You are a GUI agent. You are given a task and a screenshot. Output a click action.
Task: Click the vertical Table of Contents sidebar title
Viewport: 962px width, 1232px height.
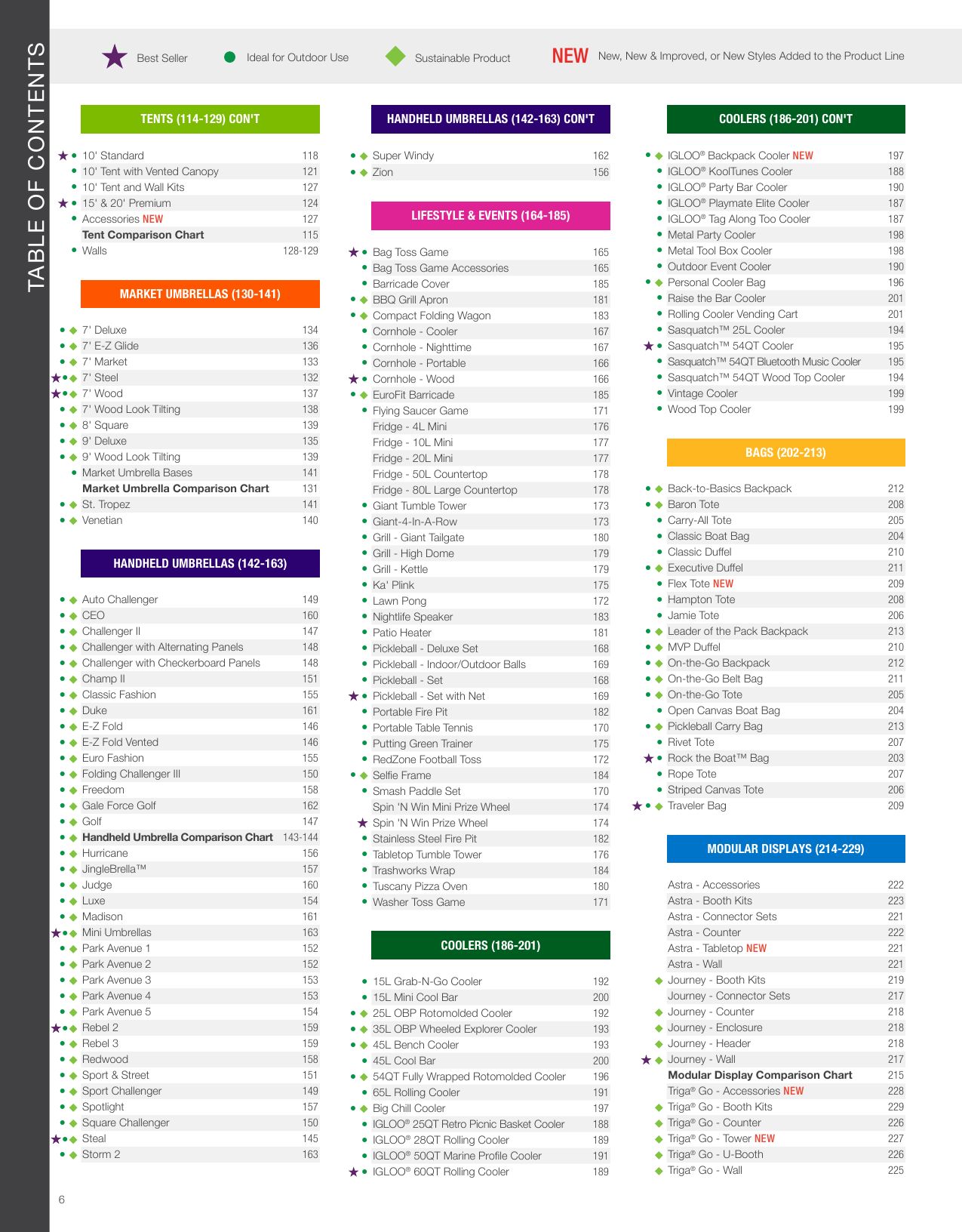pos(36,167)
